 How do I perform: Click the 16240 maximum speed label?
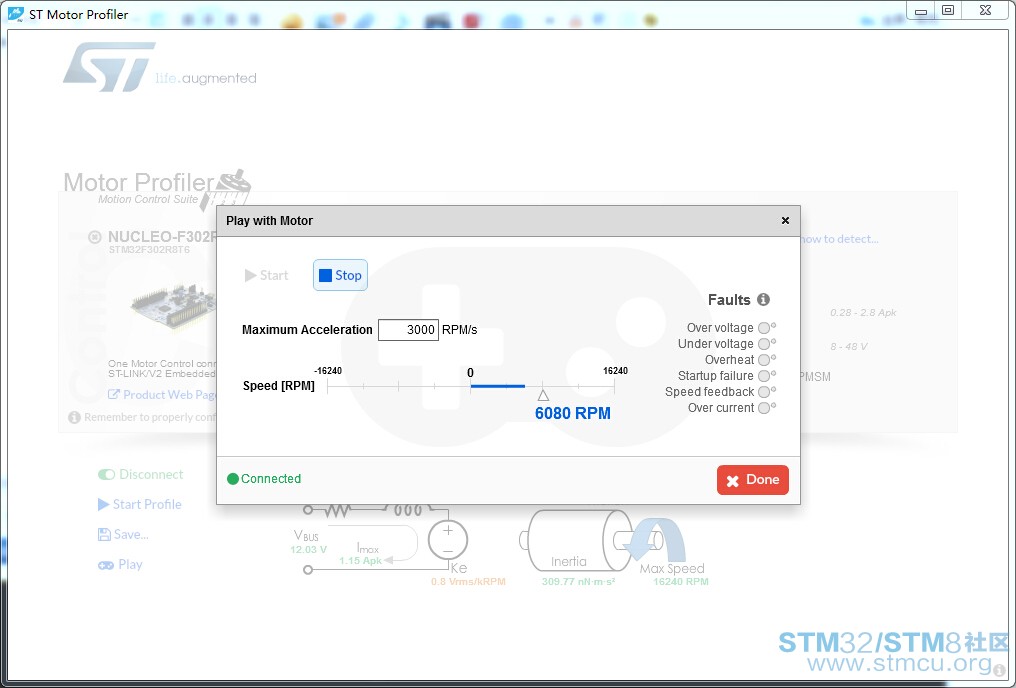(x=615, y=371)
